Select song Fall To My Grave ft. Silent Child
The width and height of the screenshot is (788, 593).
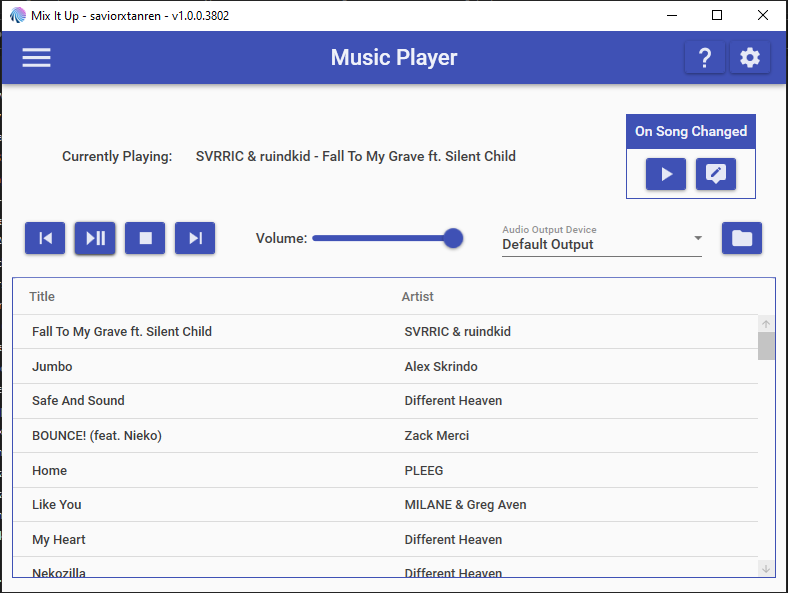[385, 332]
